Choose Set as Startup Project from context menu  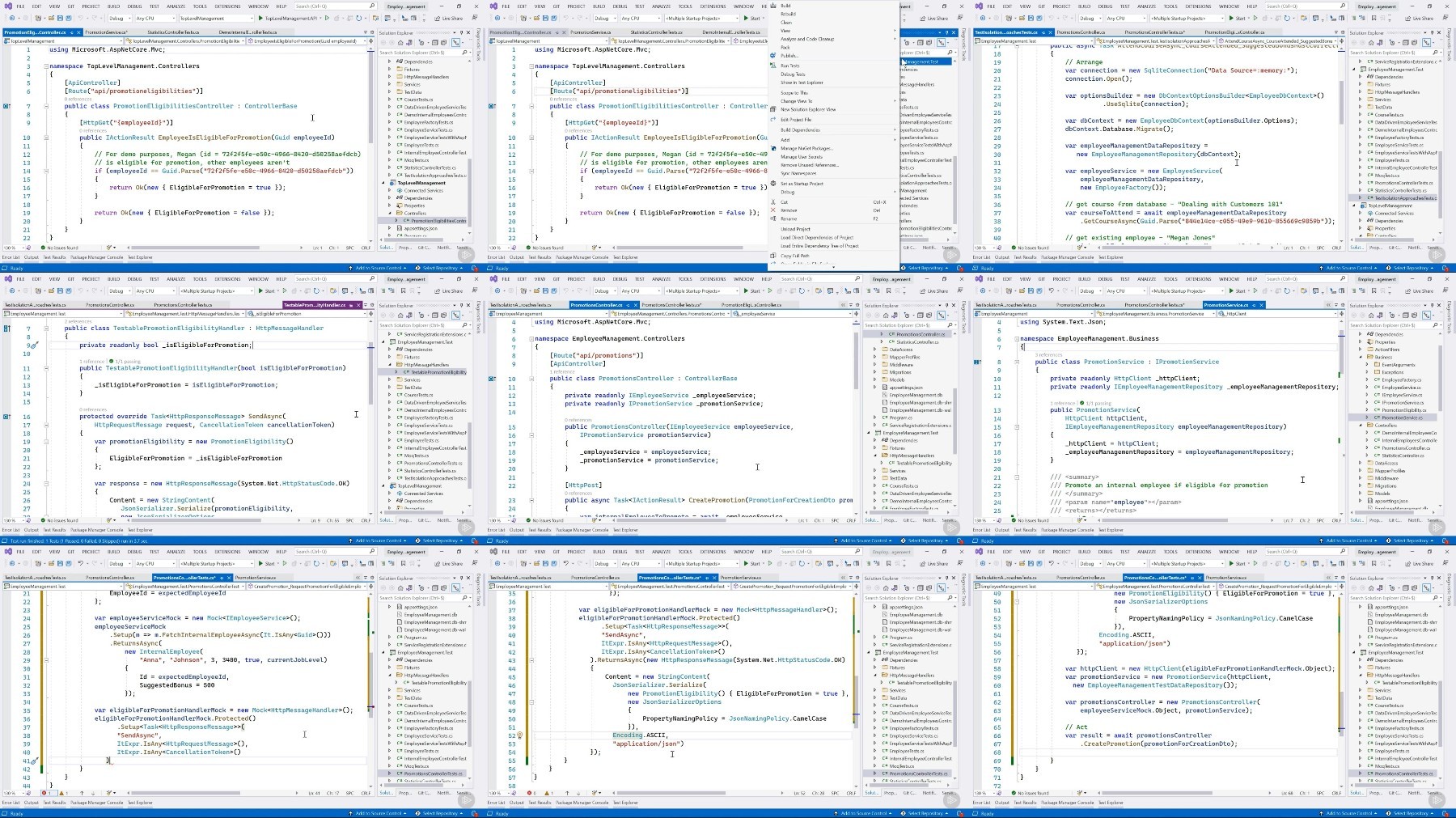coord(833,184)
